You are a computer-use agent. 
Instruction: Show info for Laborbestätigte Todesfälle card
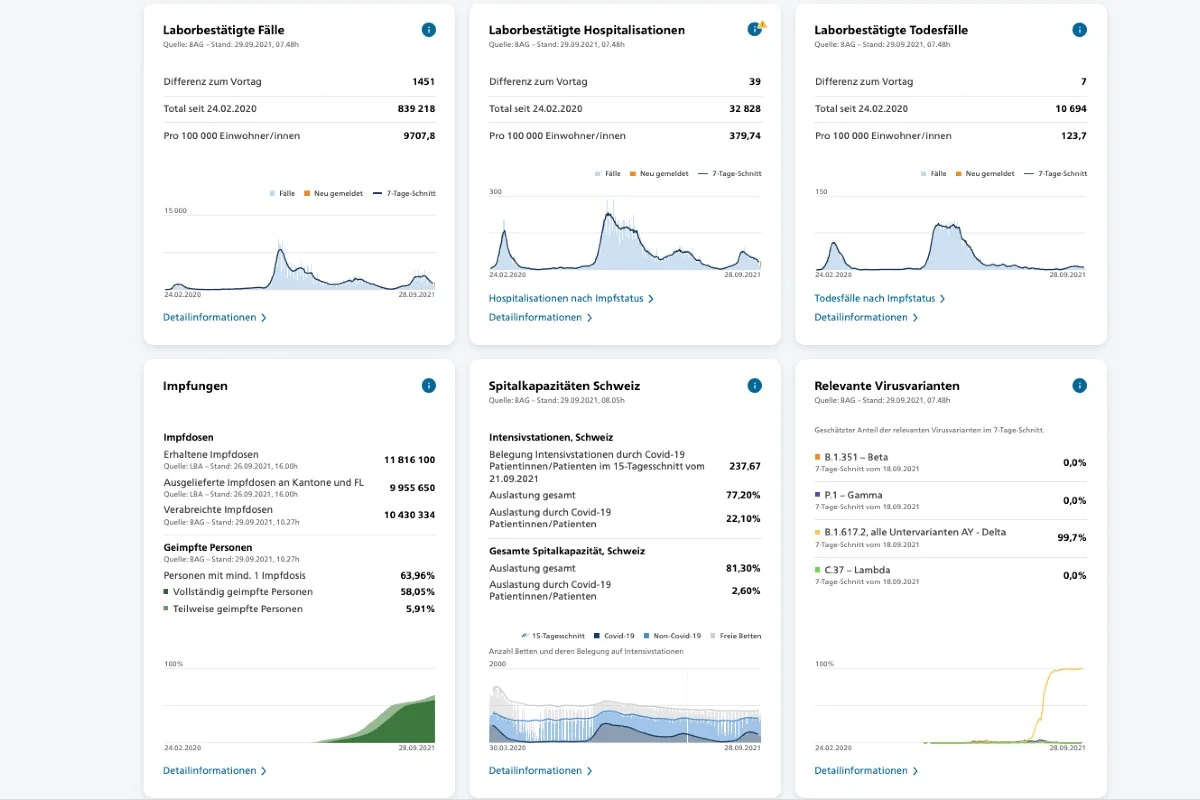point(1080,30)
